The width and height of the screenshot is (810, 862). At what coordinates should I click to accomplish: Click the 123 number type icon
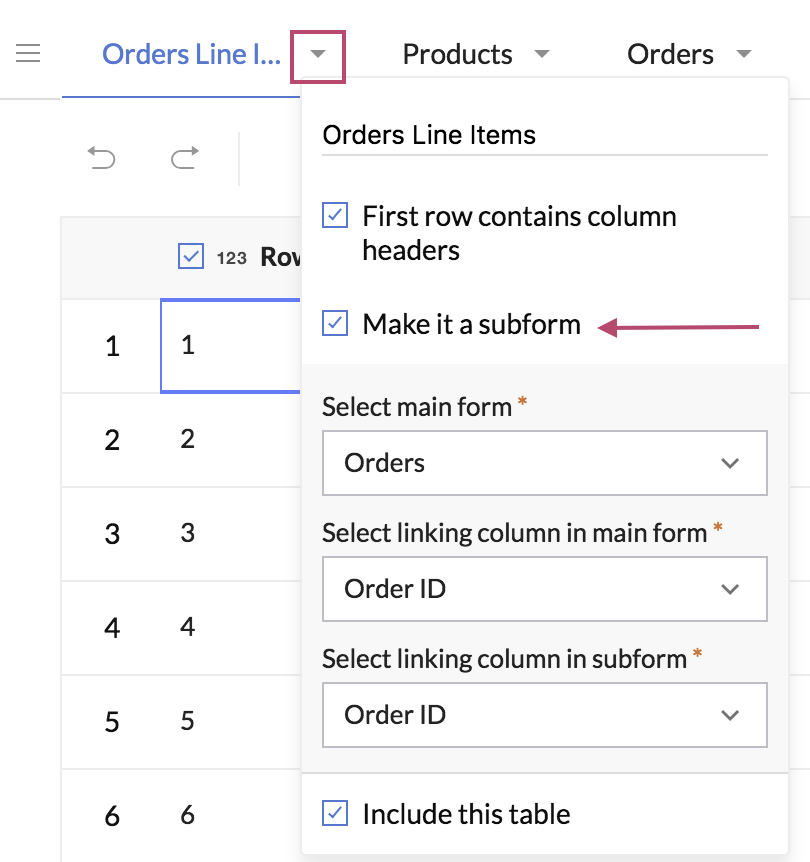pos(231,258)
